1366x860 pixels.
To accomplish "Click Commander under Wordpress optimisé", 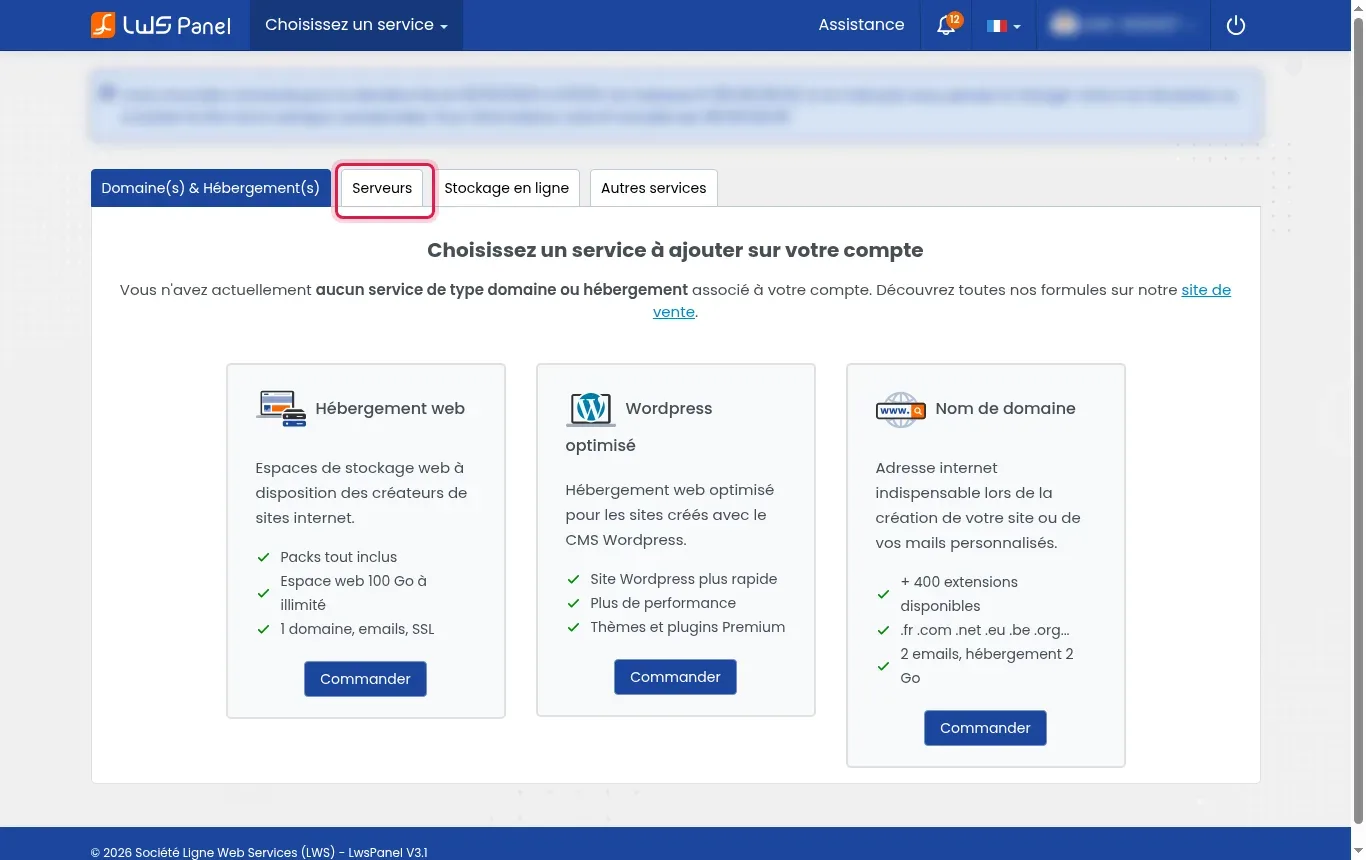I will tap(675, 677).
